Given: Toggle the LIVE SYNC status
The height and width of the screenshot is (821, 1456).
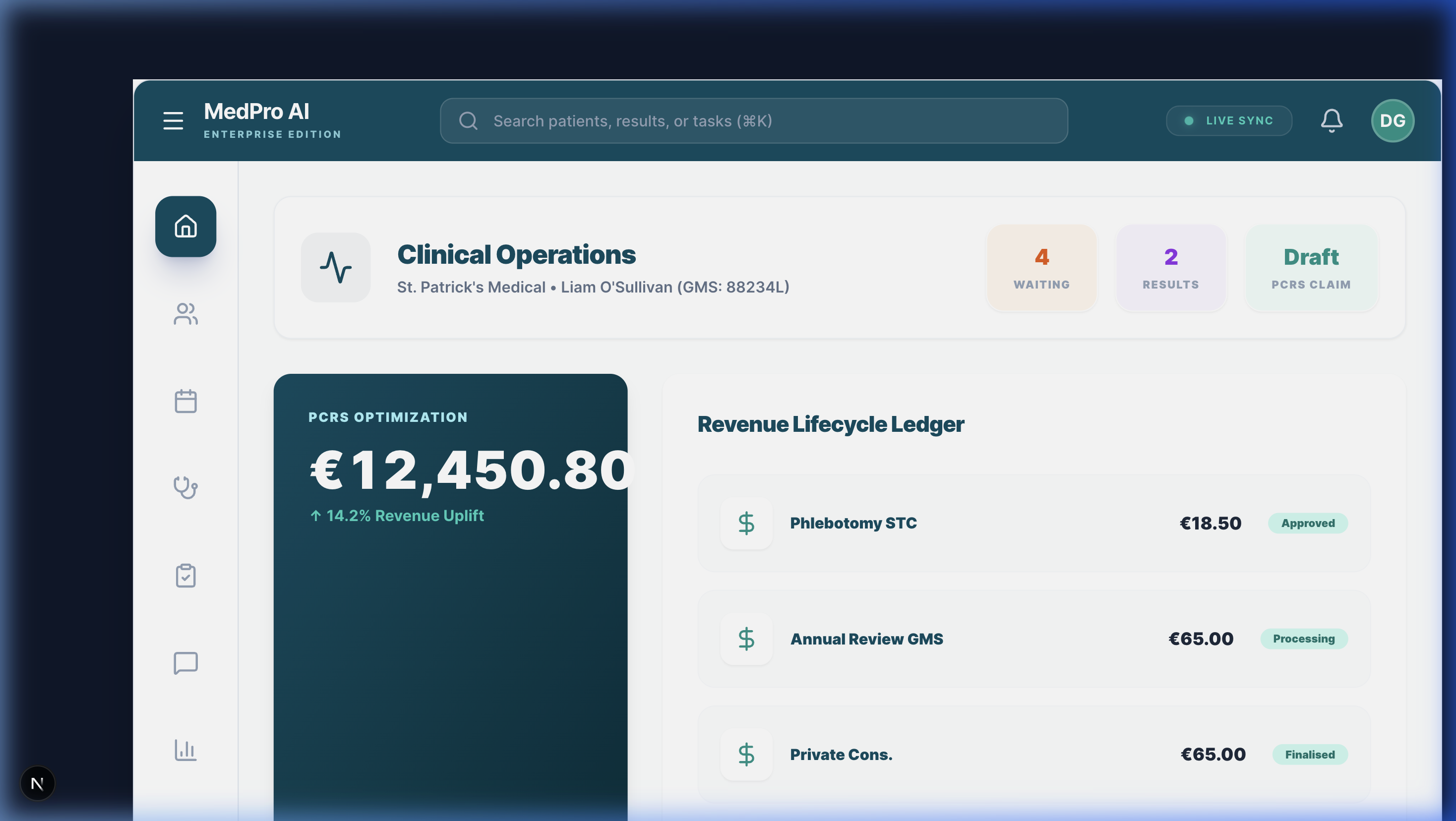Looking at the screenshot, I should tap(1229, 120).
